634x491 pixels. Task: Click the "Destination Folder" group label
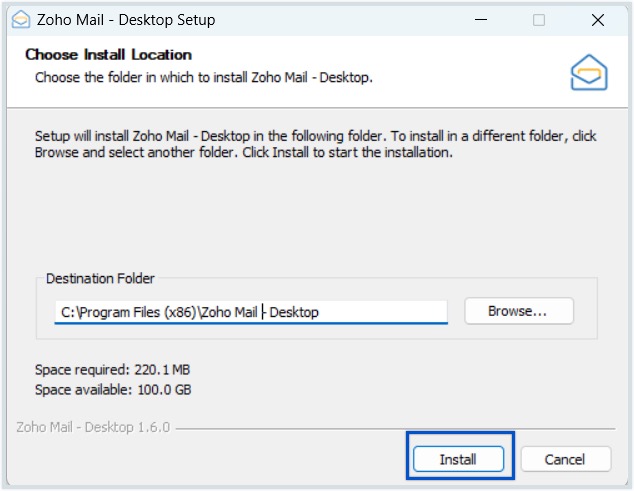point(100,278)
